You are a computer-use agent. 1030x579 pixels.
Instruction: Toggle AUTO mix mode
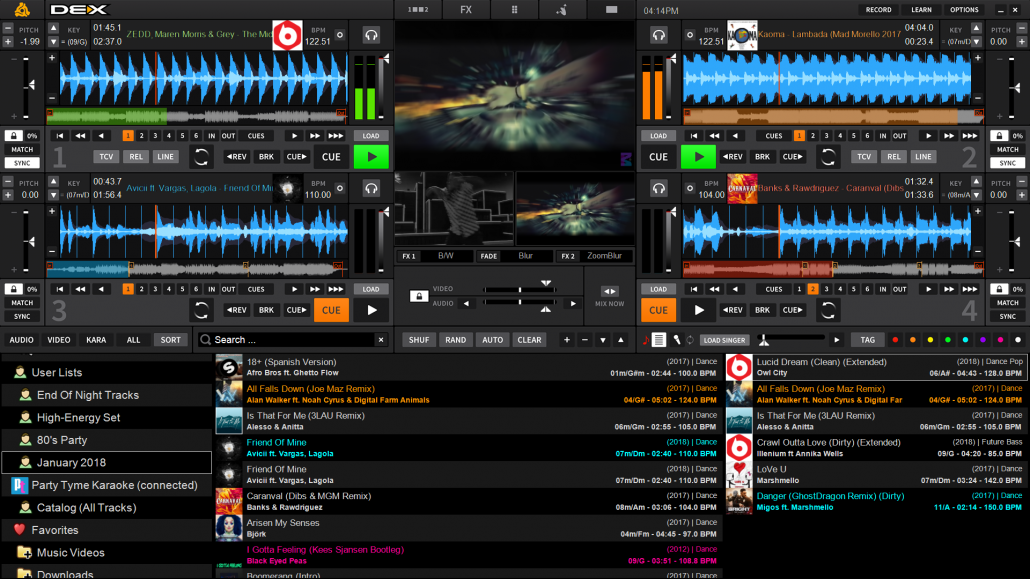click(493, 340)
